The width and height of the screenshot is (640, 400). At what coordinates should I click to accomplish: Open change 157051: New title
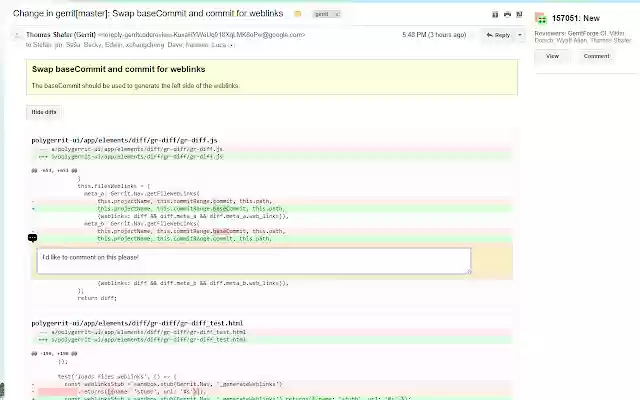[576, 18]
